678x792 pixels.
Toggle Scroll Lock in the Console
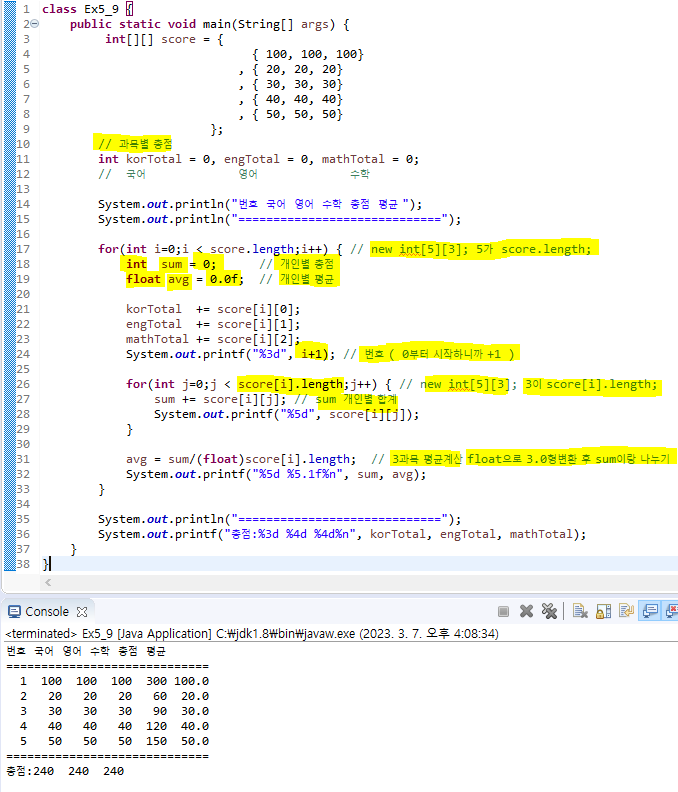603,612
